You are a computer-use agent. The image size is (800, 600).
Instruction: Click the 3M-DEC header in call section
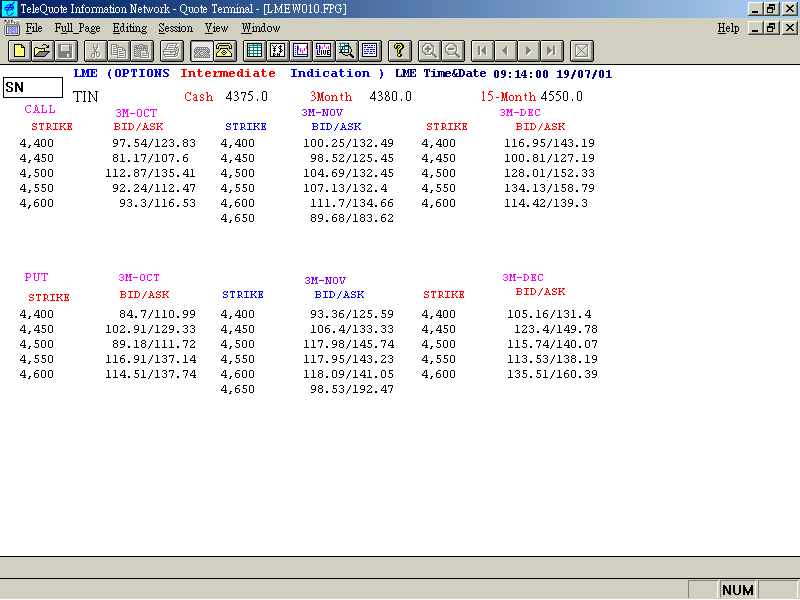[x=519, y=112]
